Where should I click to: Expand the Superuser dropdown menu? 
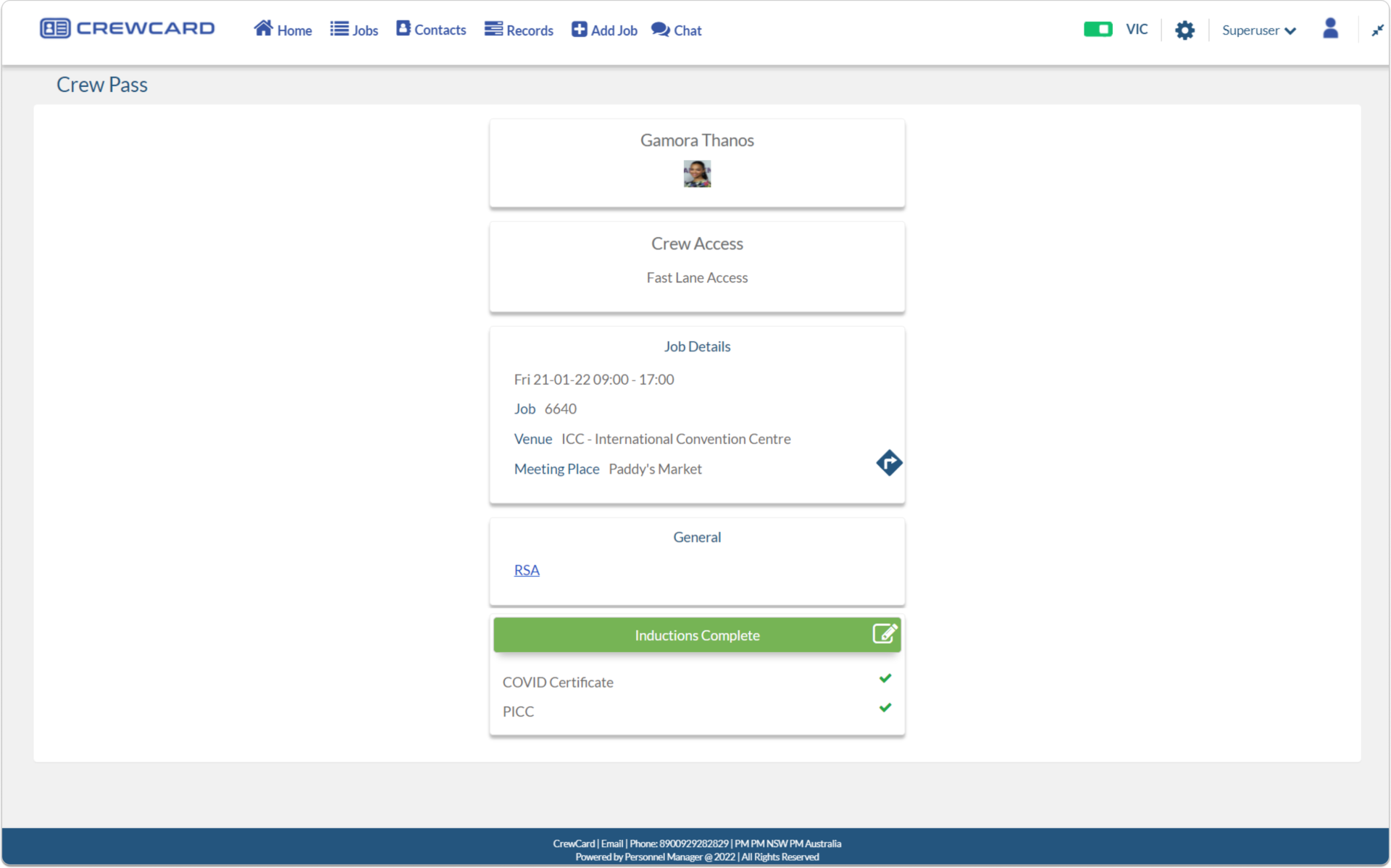pyautogui.click(x=1258, y=30)
